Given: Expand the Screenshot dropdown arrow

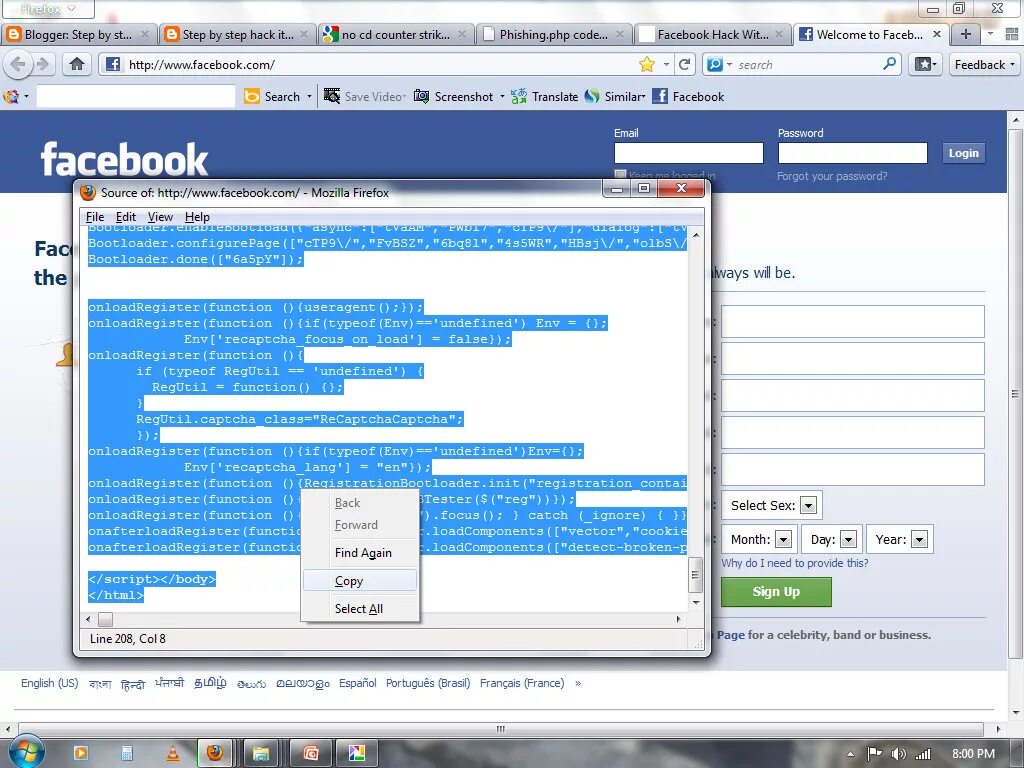Looking at the screenshot, I should 502,97.
